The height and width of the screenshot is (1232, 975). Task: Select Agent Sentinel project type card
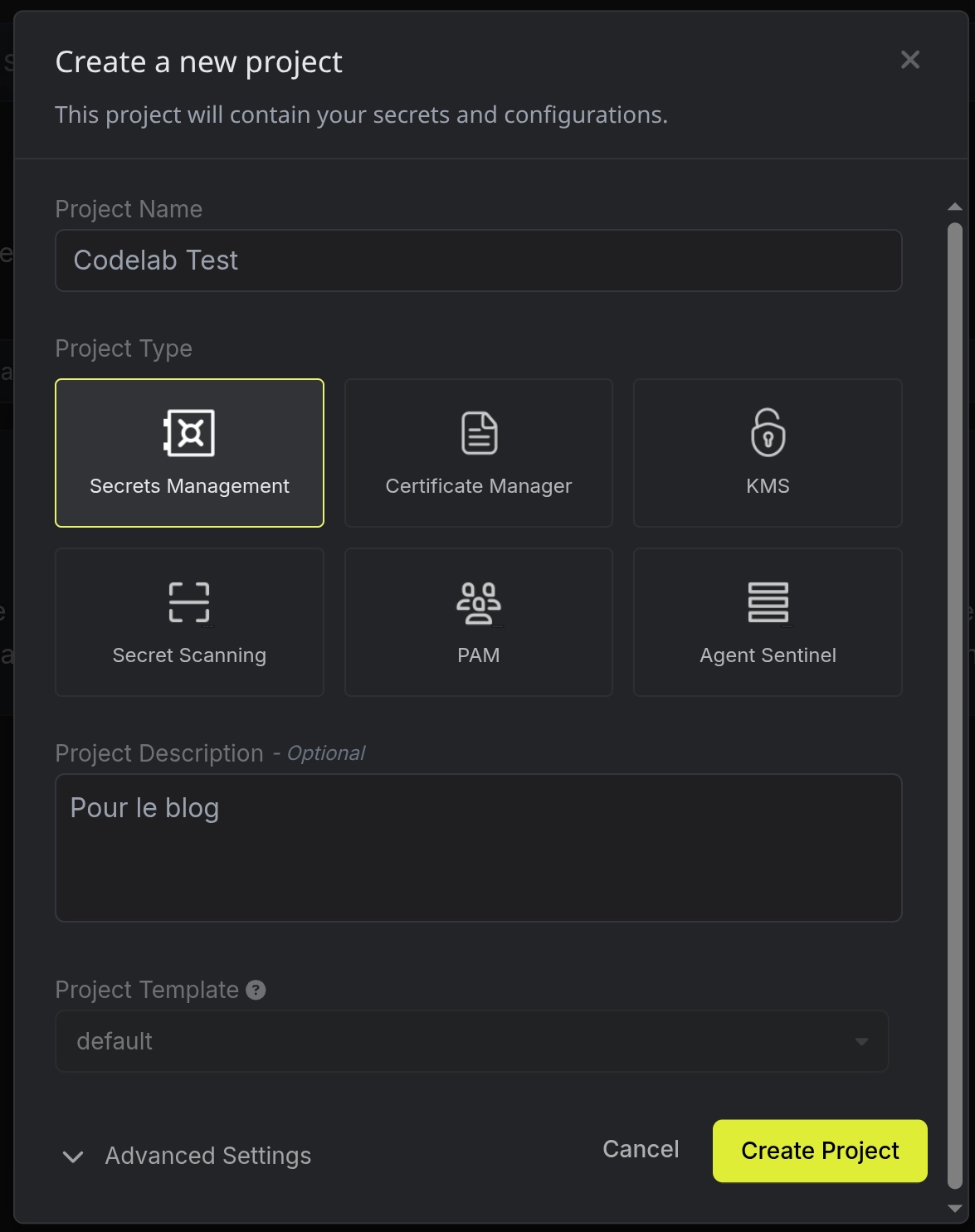(768, 622)
